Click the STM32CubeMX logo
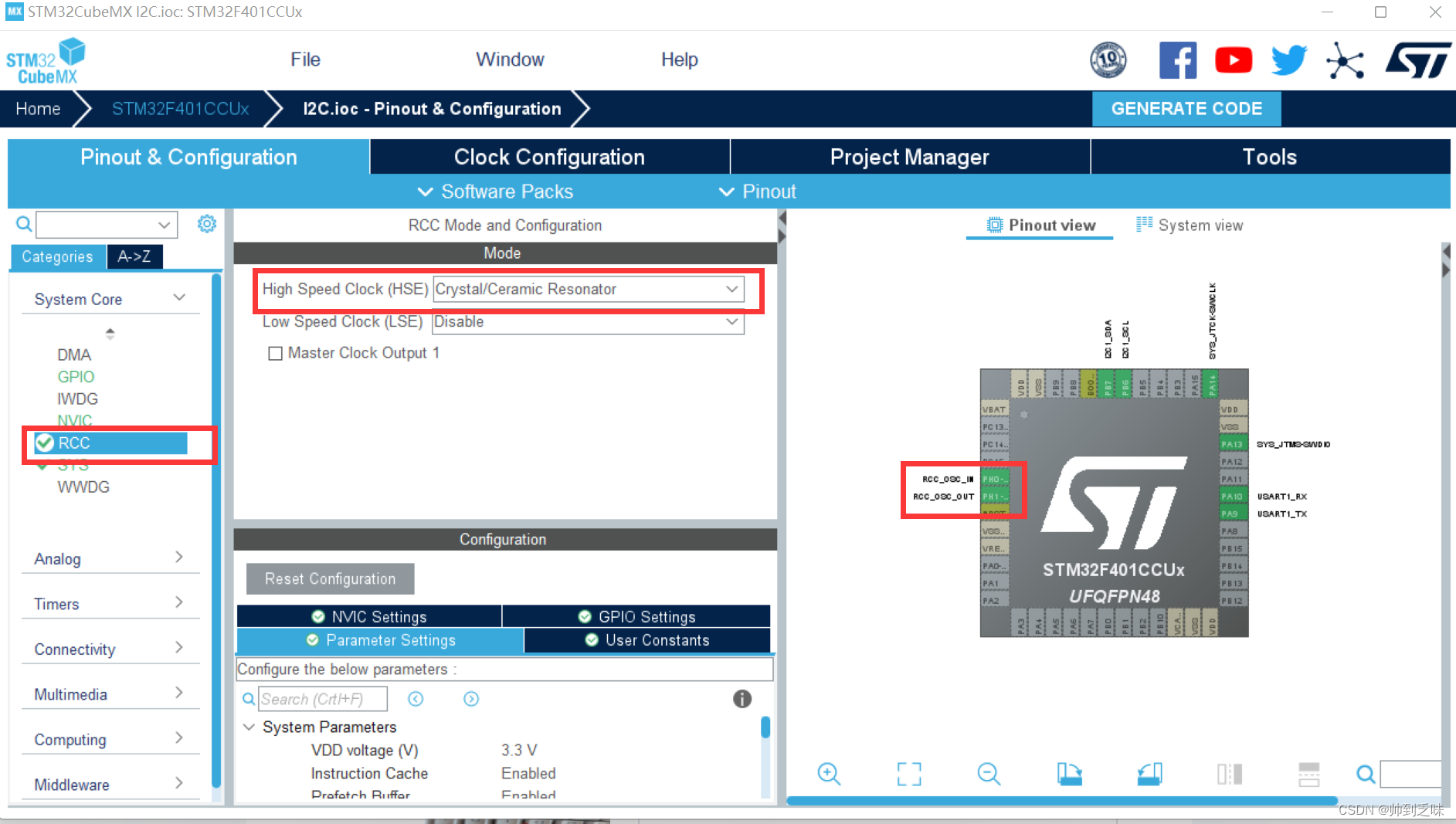The height and width of the screenshot is (824, 1456). (x=46, y=60)
